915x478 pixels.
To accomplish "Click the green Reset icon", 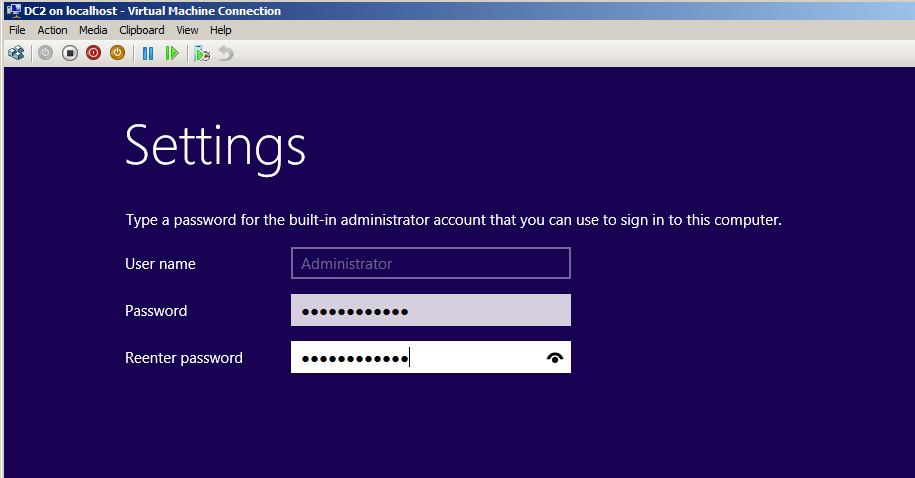I will [172, 53].
